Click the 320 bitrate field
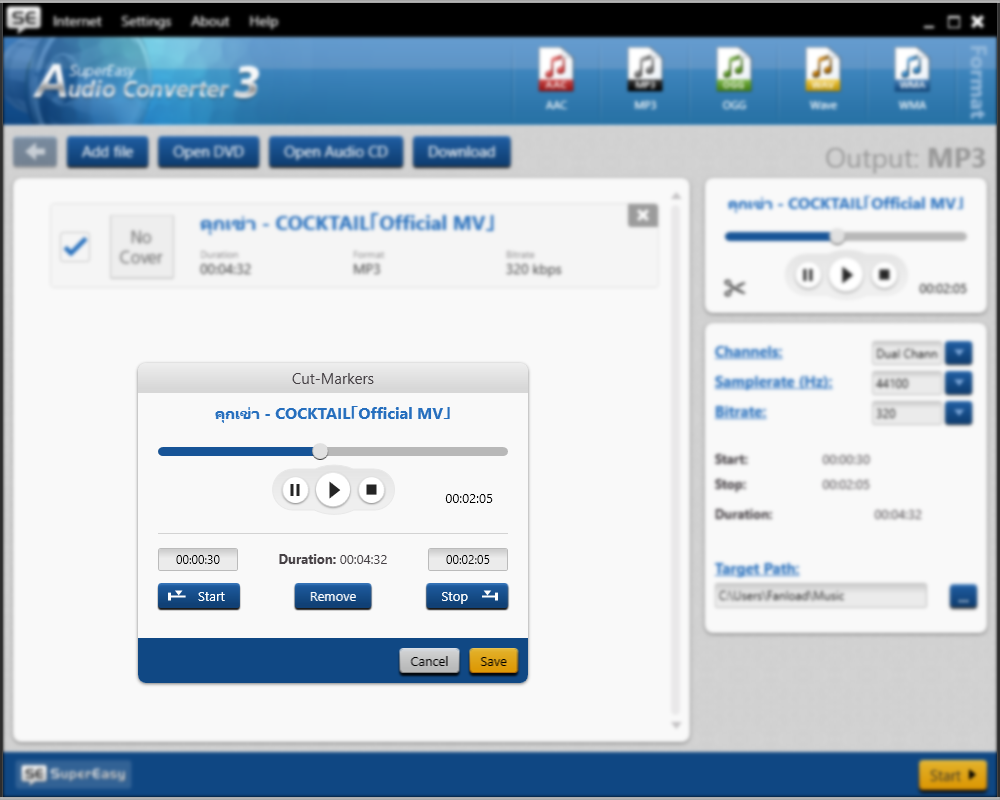 tap(907, 413)
